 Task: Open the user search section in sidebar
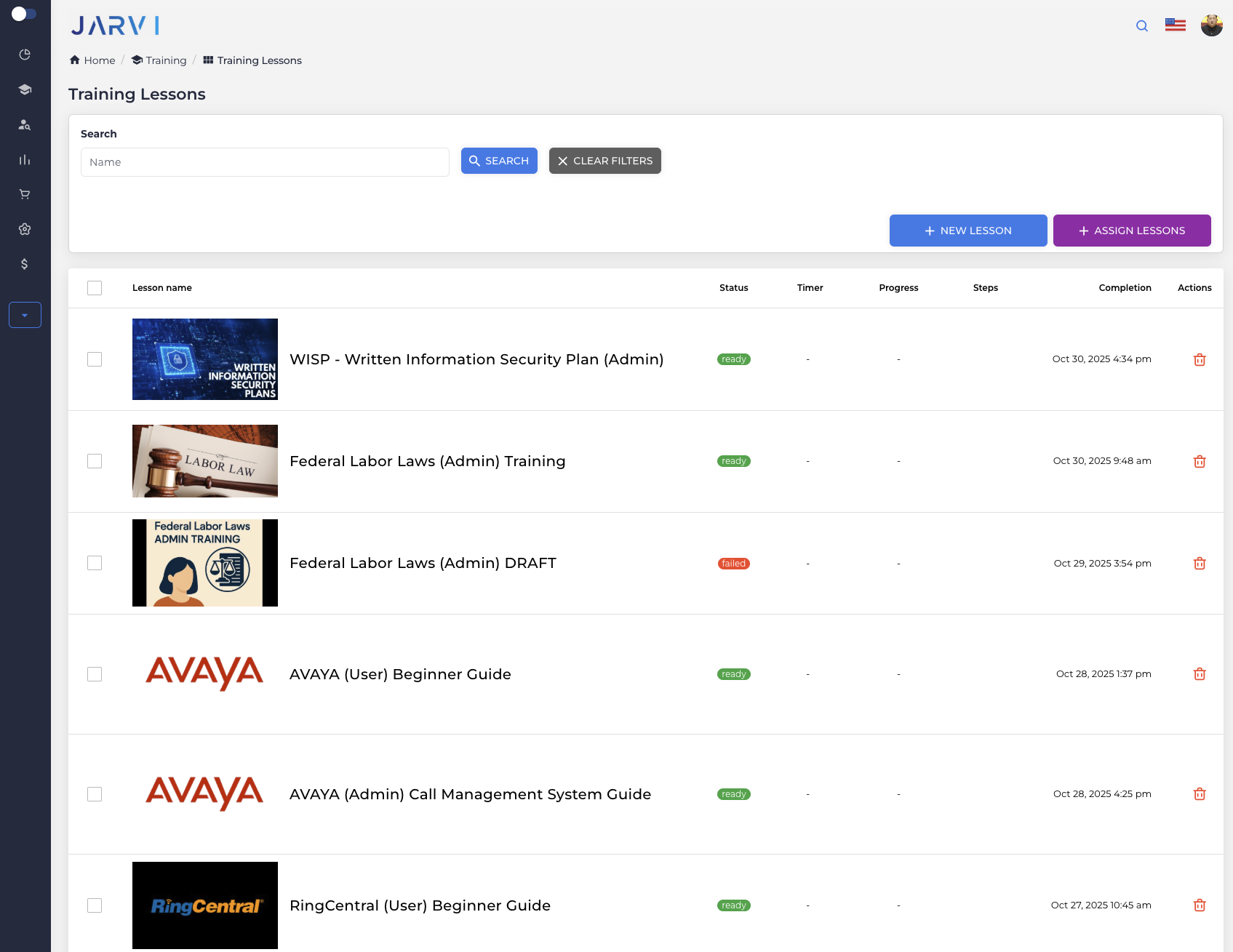24,124
